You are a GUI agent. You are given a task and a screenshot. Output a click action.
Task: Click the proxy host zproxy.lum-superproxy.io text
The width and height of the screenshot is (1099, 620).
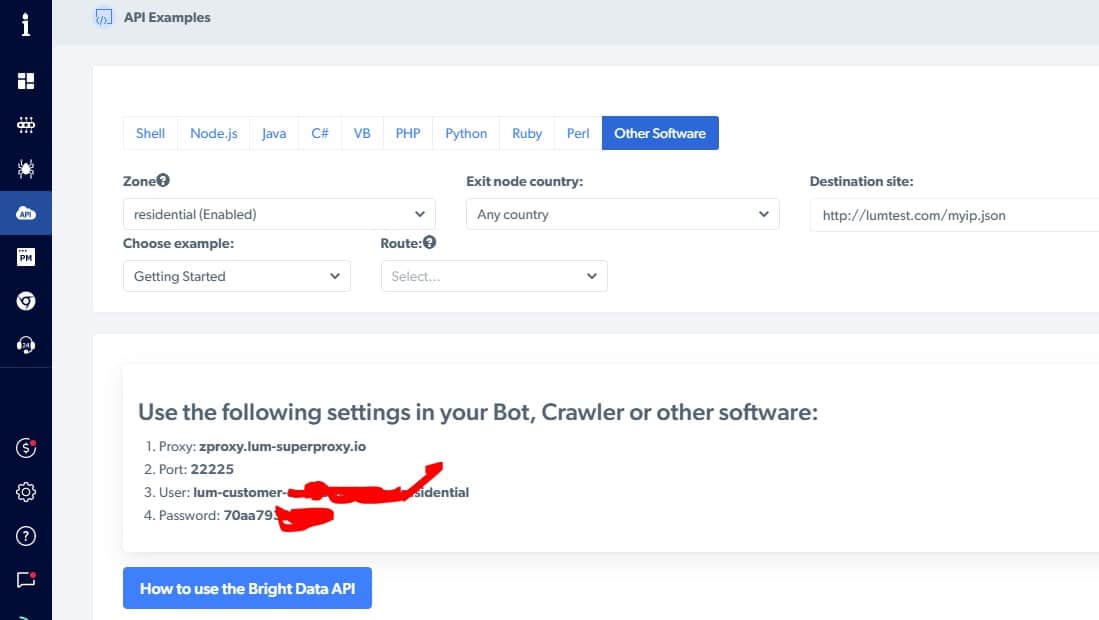tap(282, 446)
